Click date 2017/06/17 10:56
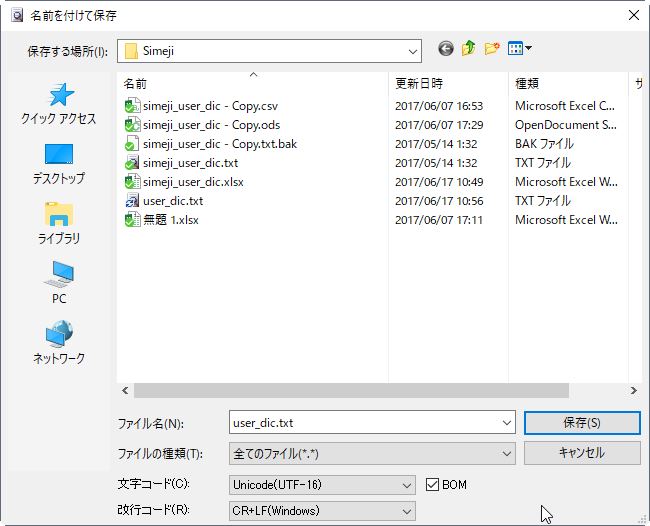The image size is (650, 526). click(439, 201)
